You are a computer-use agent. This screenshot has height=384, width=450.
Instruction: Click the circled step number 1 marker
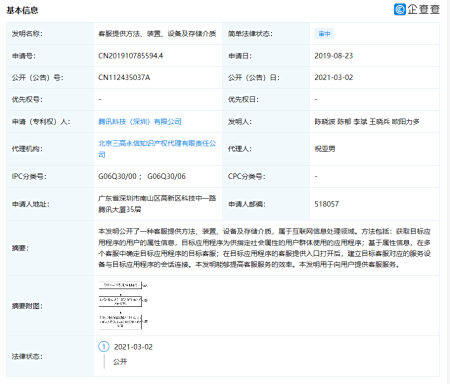point(104,347)
